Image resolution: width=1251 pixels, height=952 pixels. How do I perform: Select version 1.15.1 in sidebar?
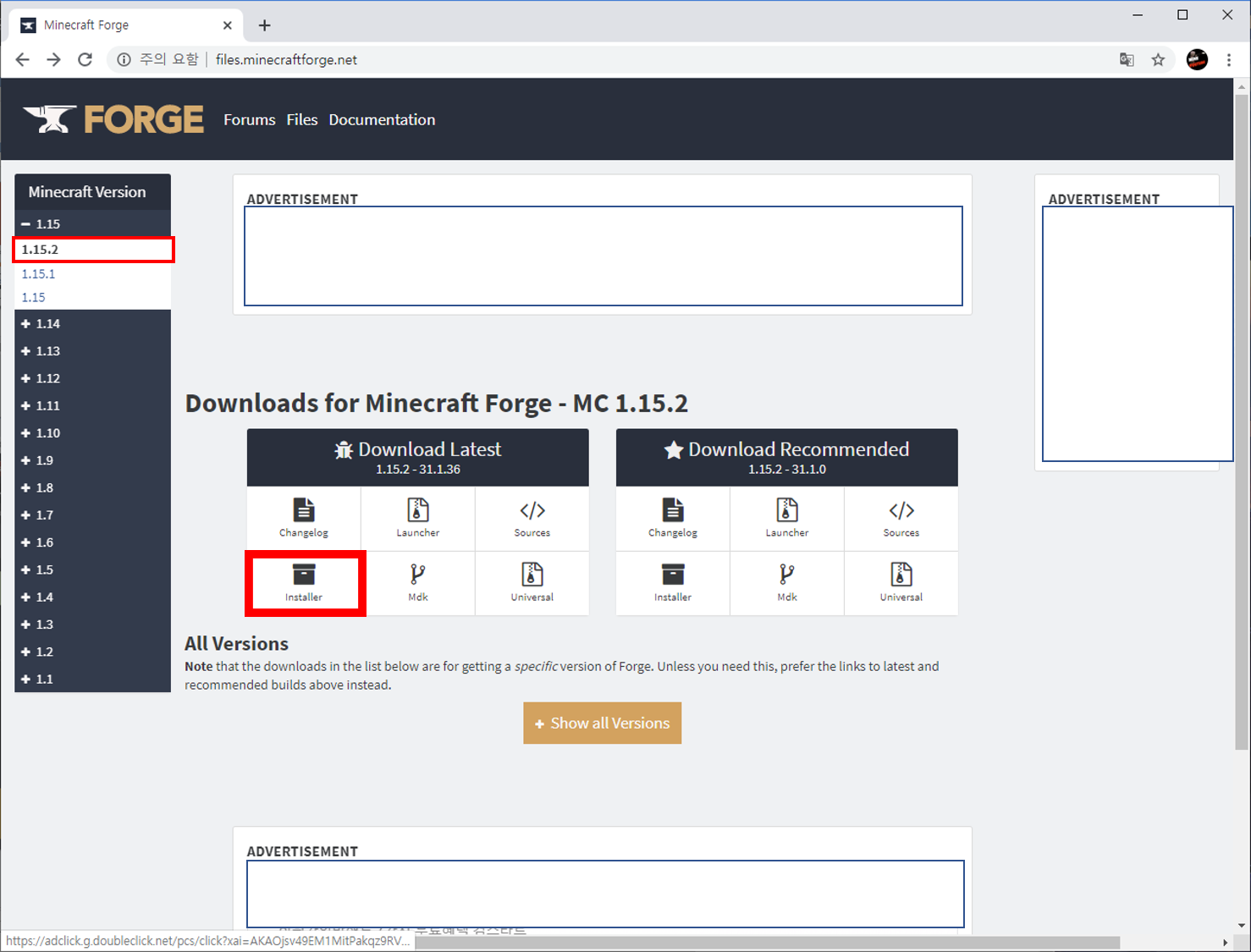click(38, 274)
